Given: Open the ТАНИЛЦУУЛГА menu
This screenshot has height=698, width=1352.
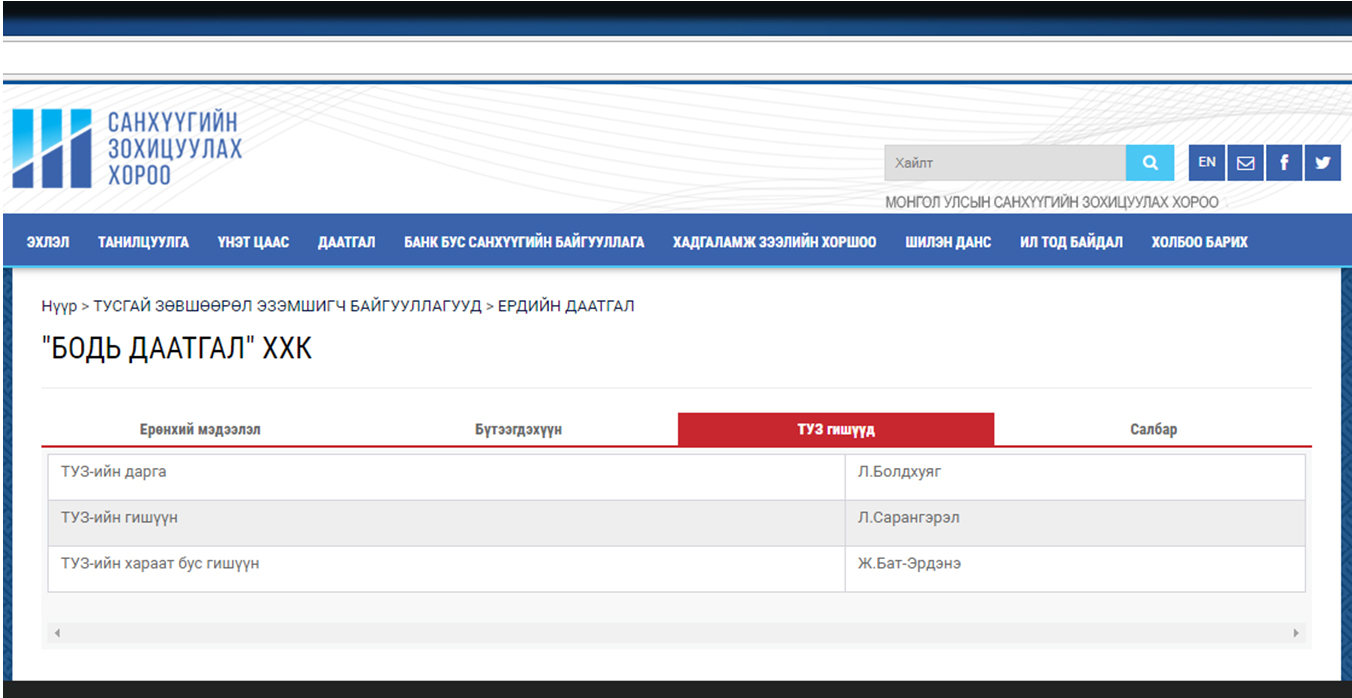Looking at the screenshot, I should 143,242.
